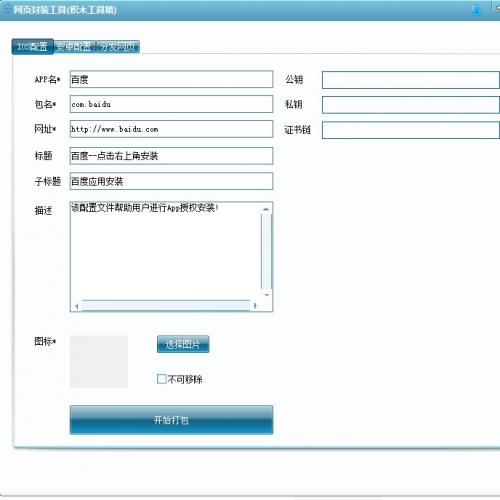Screen dimensions: 500x500
Task: Click the 包名 field with com.baidu
Action: (x=171, y=104)
